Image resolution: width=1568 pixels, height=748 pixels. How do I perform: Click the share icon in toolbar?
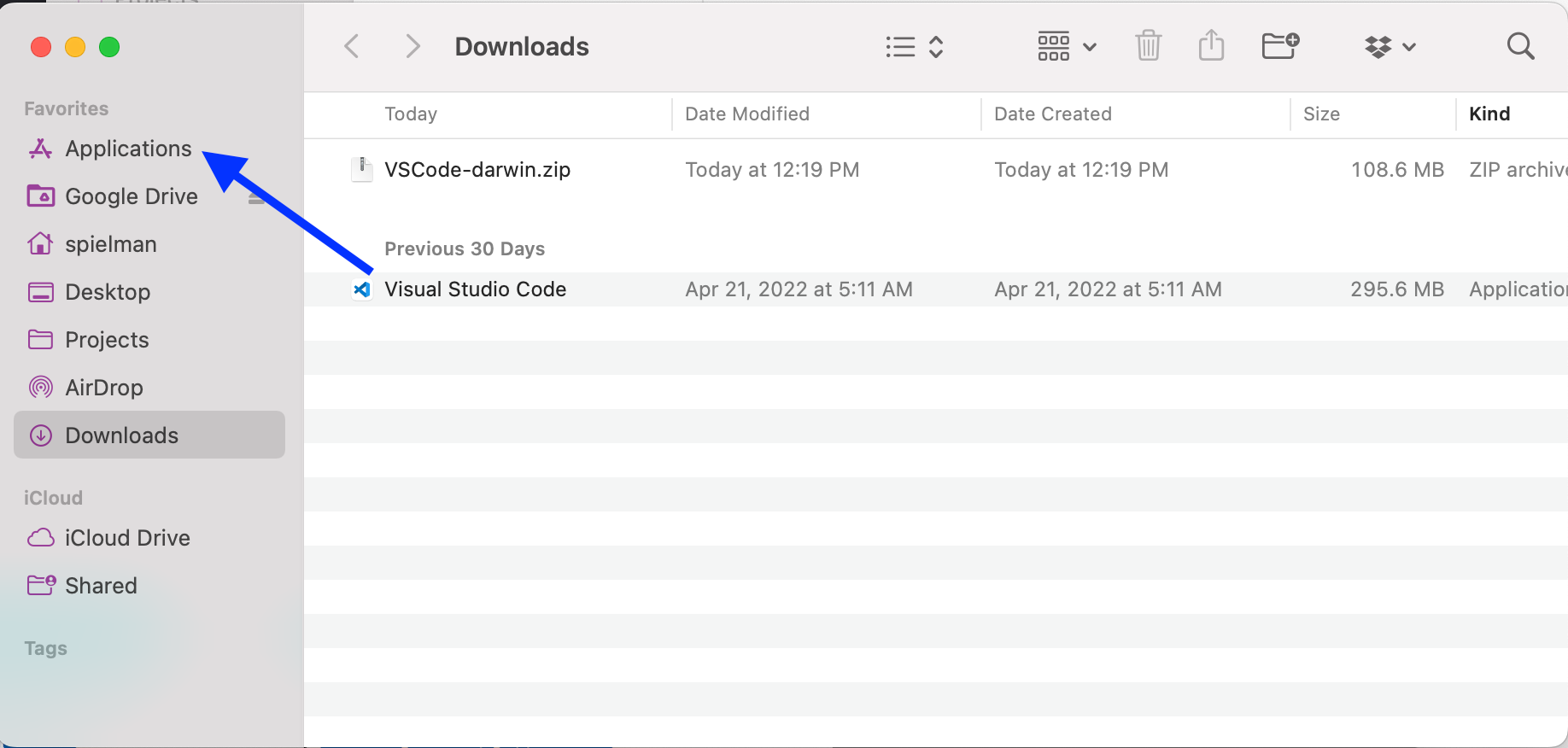tap(1211, 44)
